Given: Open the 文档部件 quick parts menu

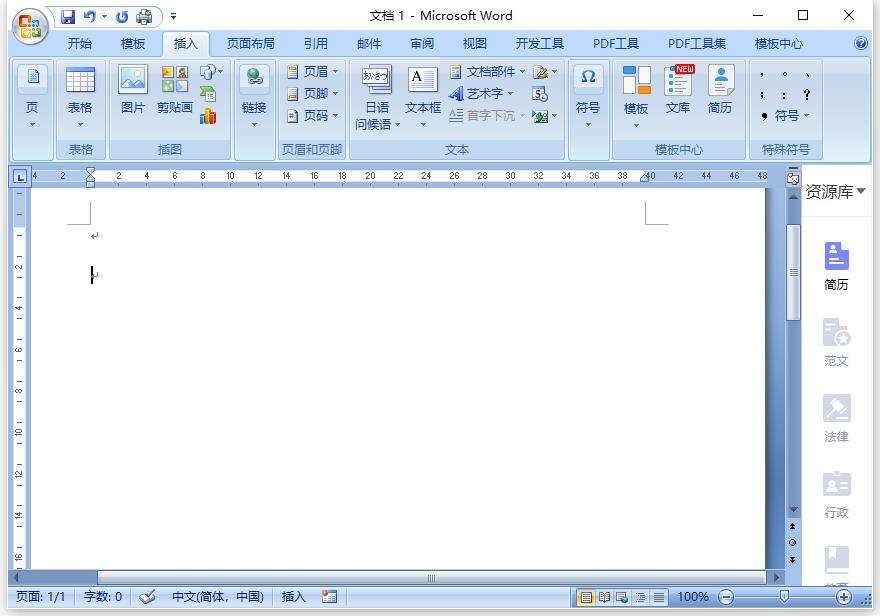Looking at the screenshot, I should [x=488, y=72].
